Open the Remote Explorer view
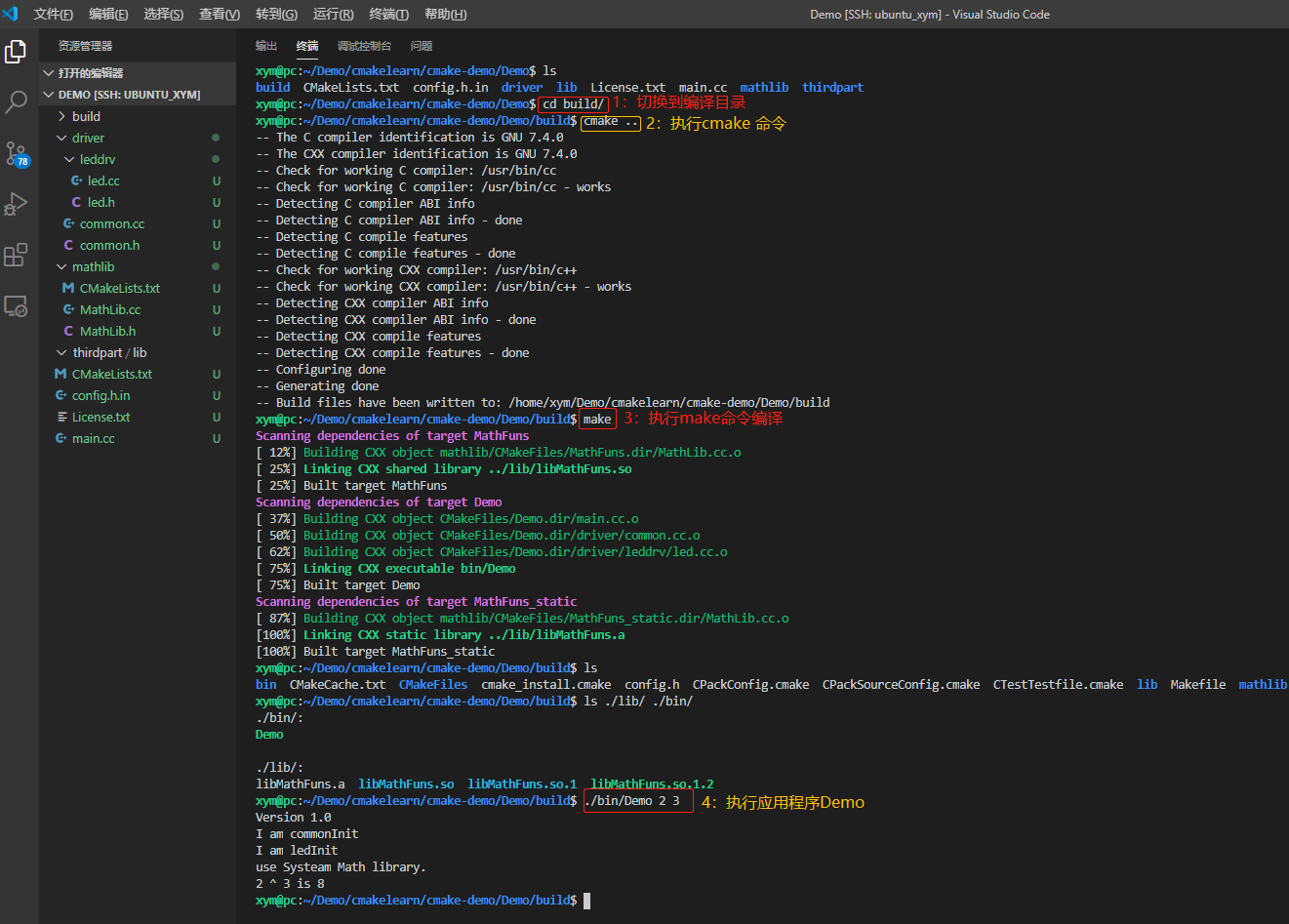1289x924 pixels. 16,305
